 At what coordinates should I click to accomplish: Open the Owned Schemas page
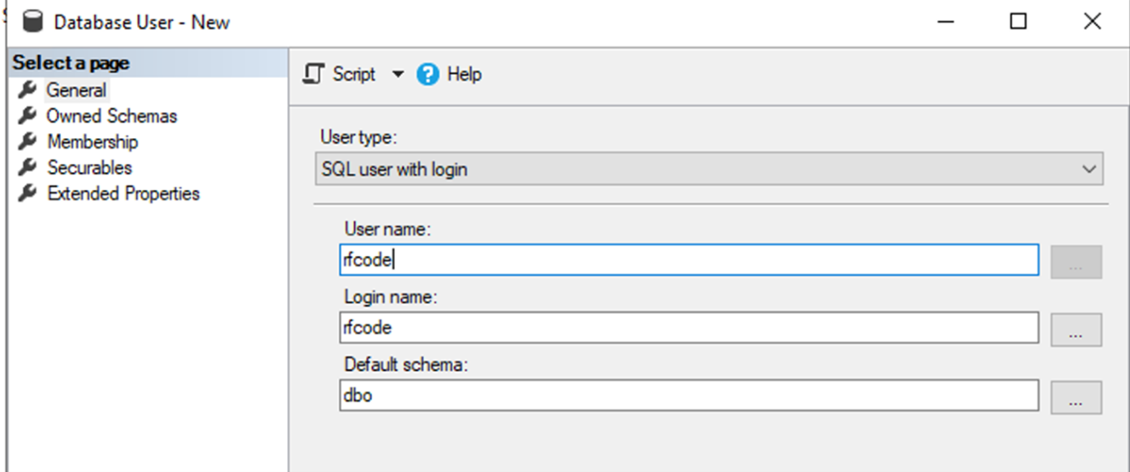(111, 116)
